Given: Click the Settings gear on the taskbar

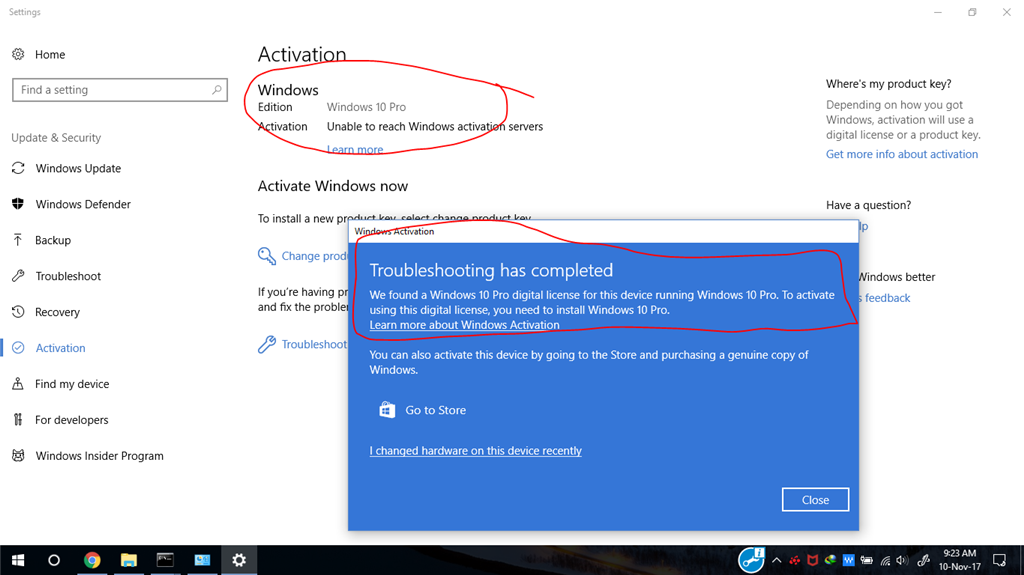Looking at the screenshot, I should click(x=239, y=560).
